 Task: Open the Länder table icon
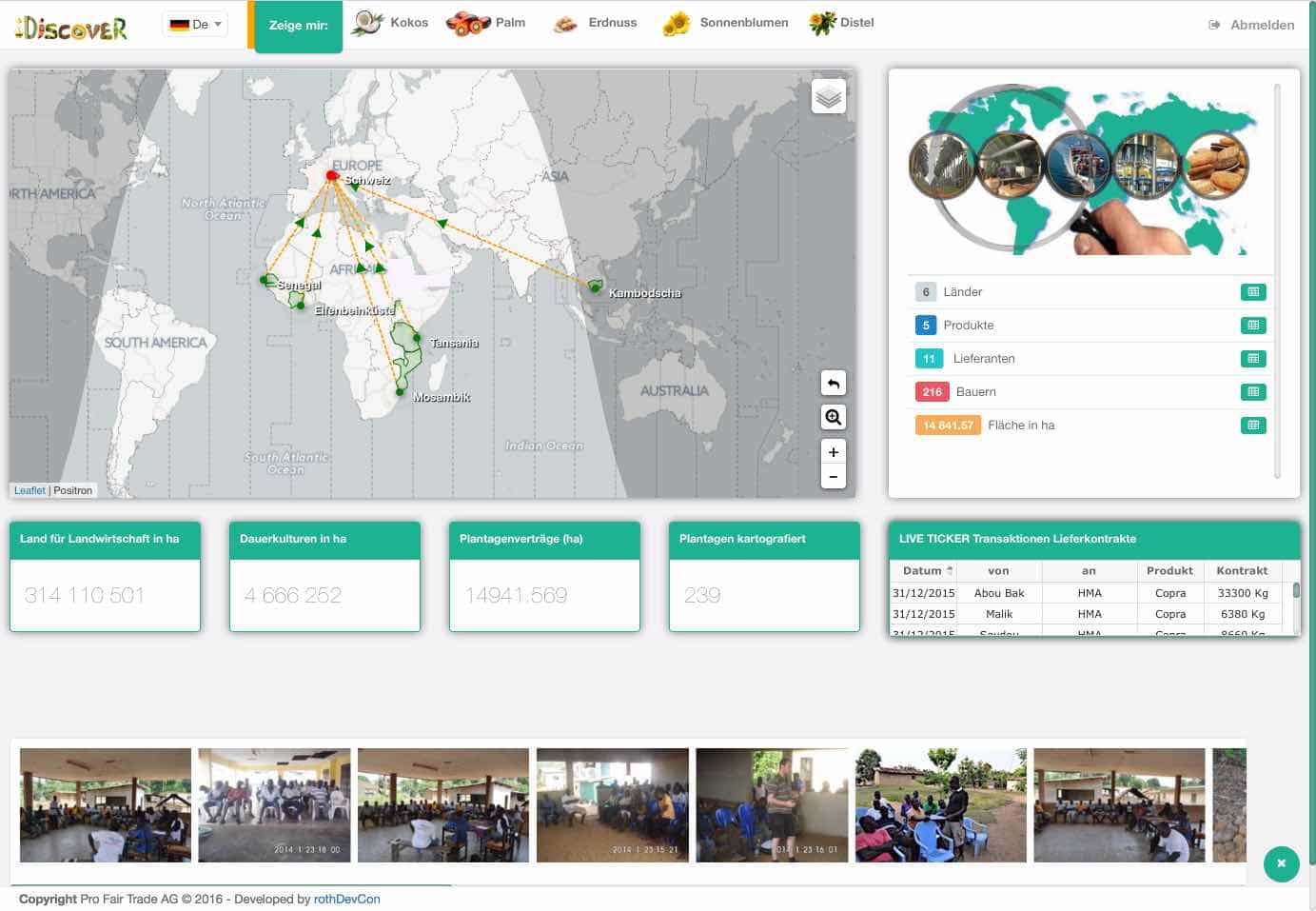pos(1253,292)
